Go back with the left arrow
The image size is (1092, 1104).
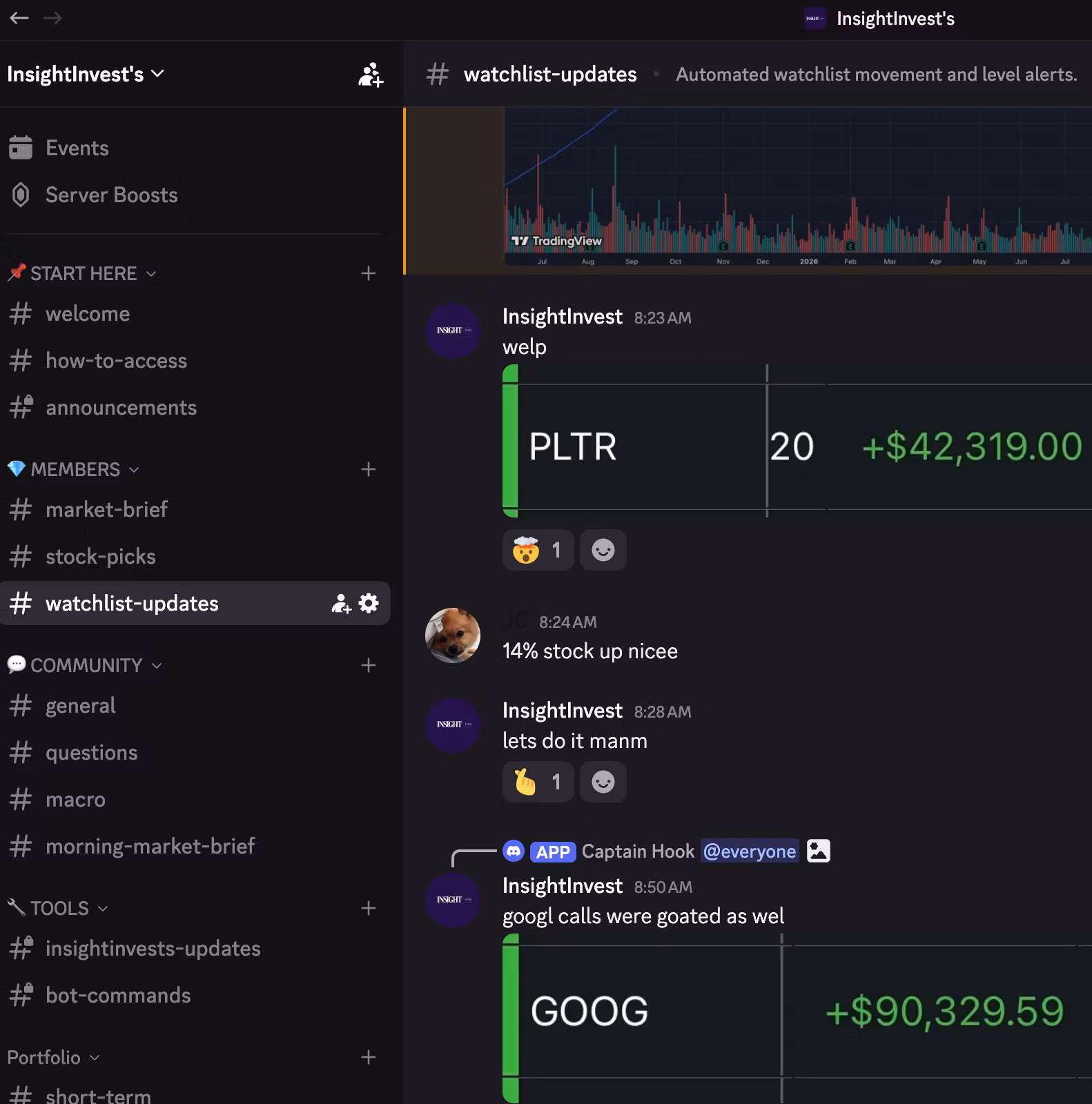pyautogui.click(x=19, y=18)
